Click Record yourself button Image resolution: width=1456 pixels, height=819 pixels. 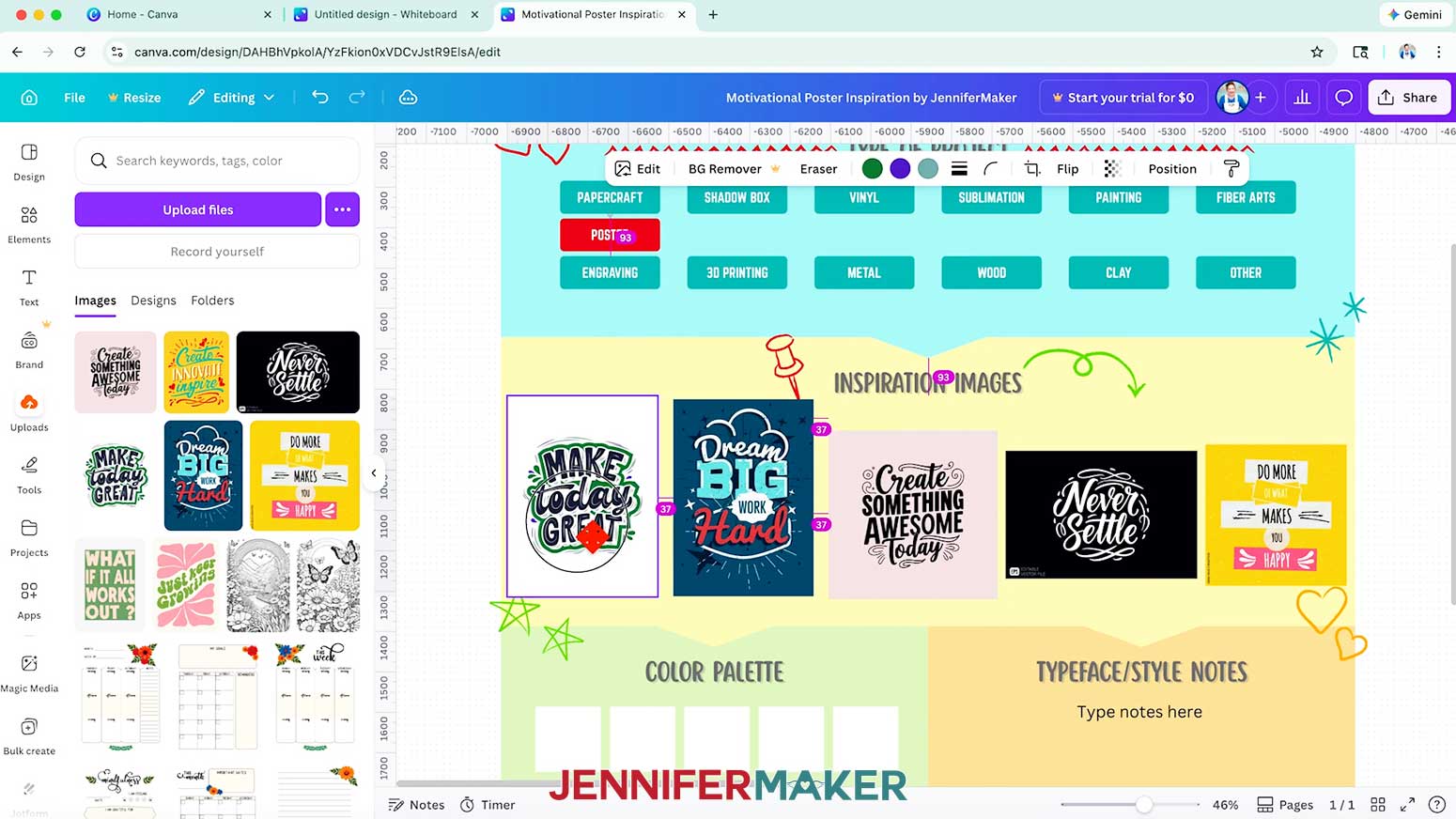click(217, 252)
